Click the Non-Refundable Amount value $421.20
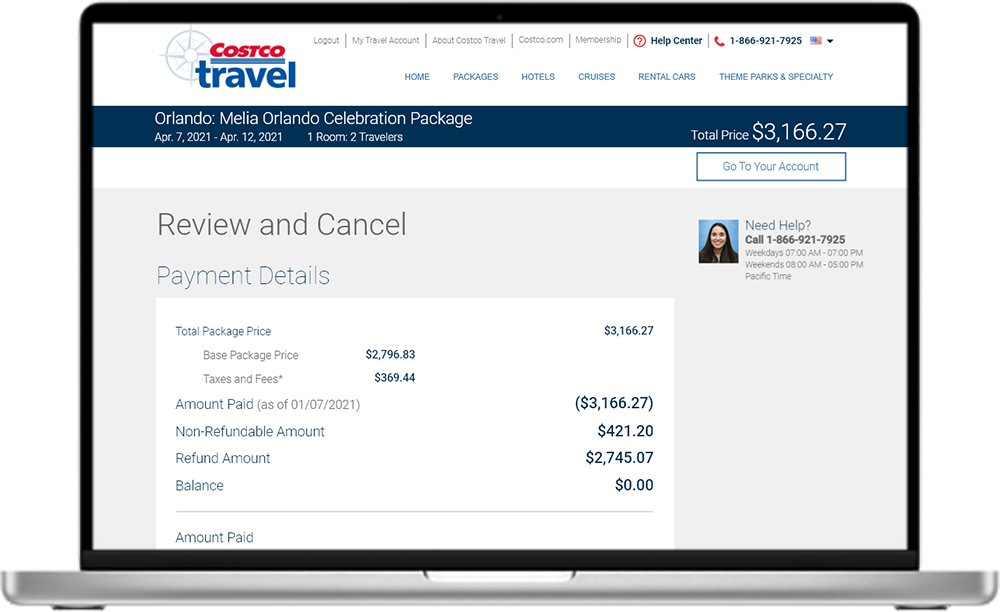This screenshot has width=1000, height=612. coord(625,431)
